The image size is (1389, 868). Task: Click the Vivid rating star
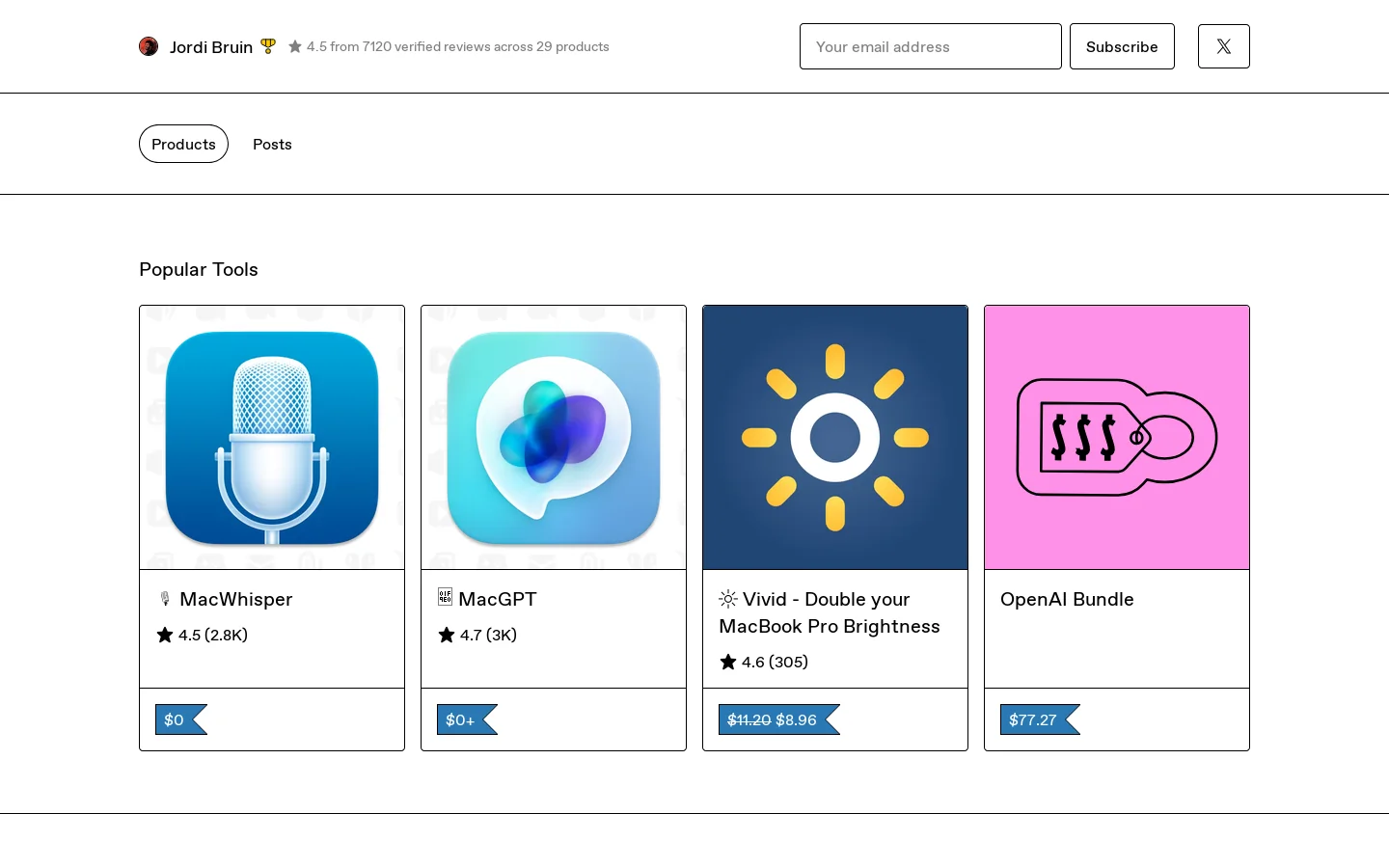tap(728, 662)
